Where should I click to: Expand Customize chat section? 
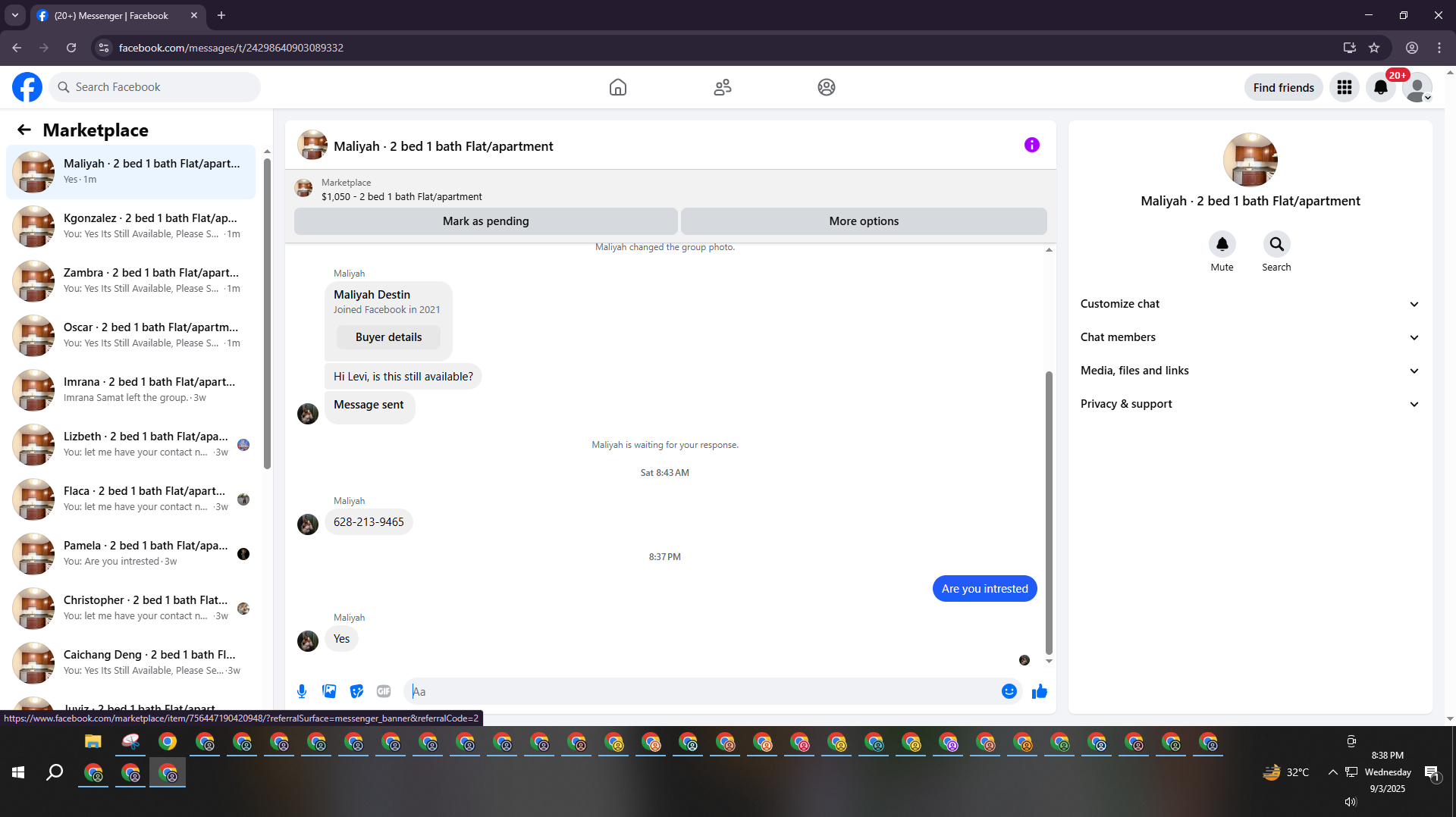tap(1250, 304)
